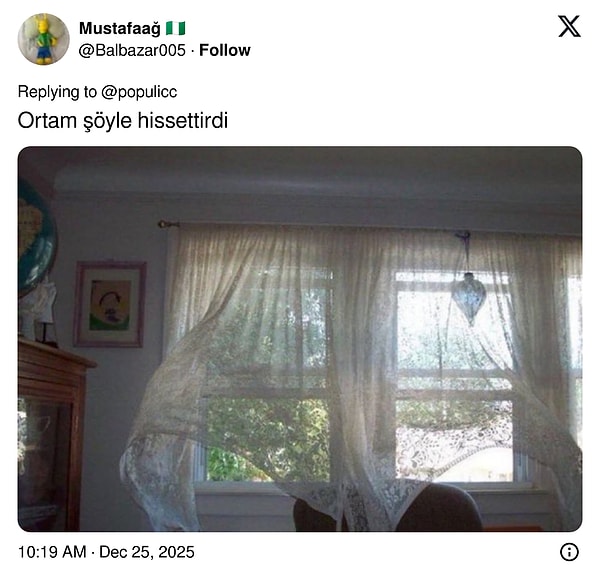Click the info circle icon
The image size is (600, 582).
pos(569,552)
